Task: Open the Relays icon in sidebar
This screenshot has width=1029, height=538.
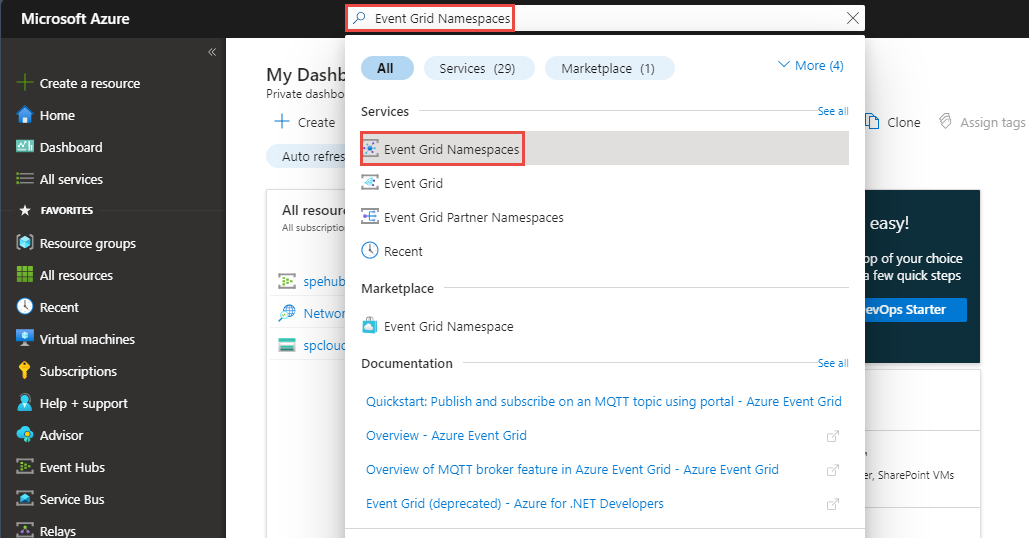Action: tap(25, 530)
